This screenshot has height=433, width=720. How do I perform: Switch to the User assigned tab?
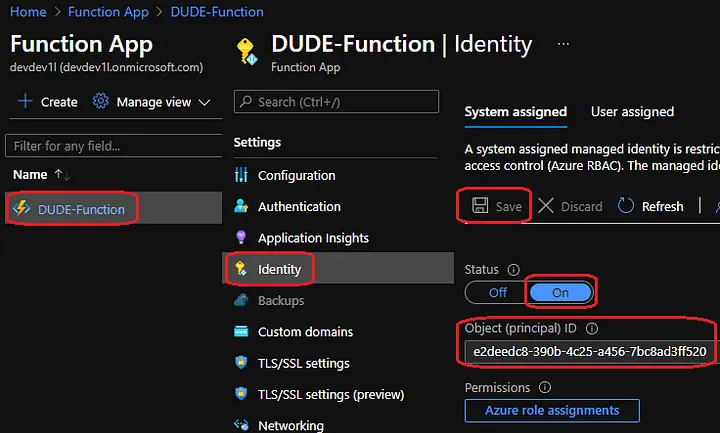(632, 112)
